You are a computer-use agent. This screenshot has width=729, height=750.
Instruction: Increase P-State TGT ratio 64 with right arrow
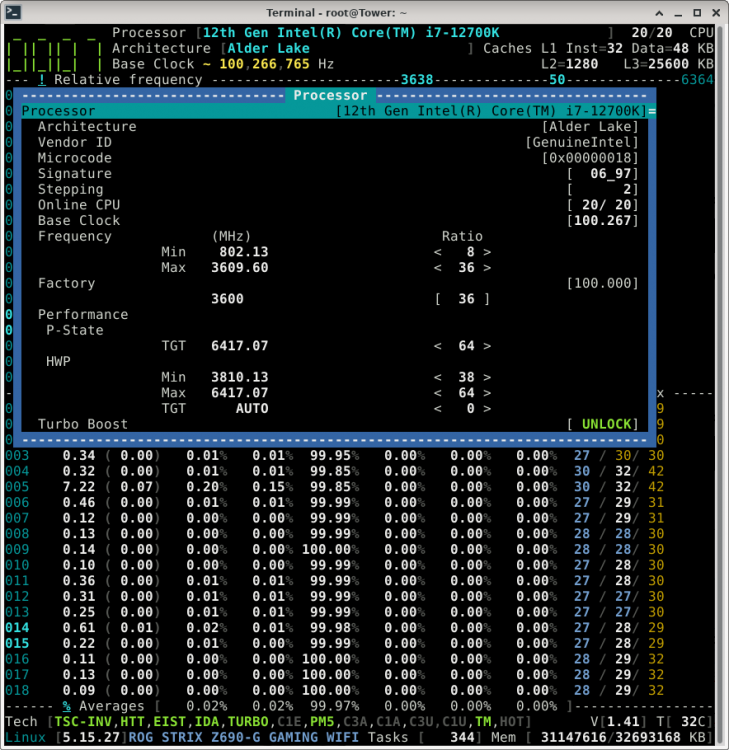(x=487, y=346)
